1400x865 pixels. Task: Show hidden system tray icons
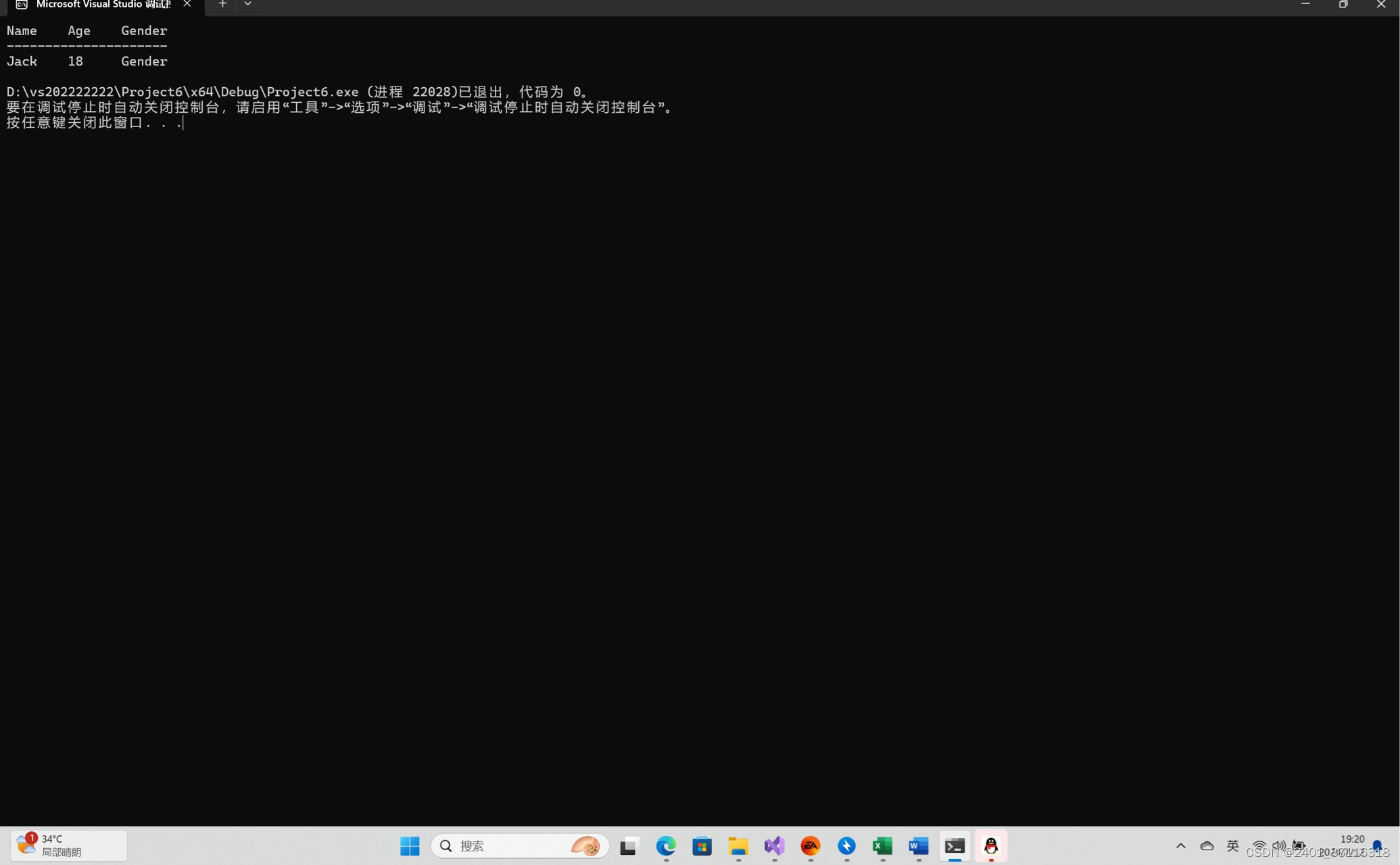click(x=1181, y=845)
